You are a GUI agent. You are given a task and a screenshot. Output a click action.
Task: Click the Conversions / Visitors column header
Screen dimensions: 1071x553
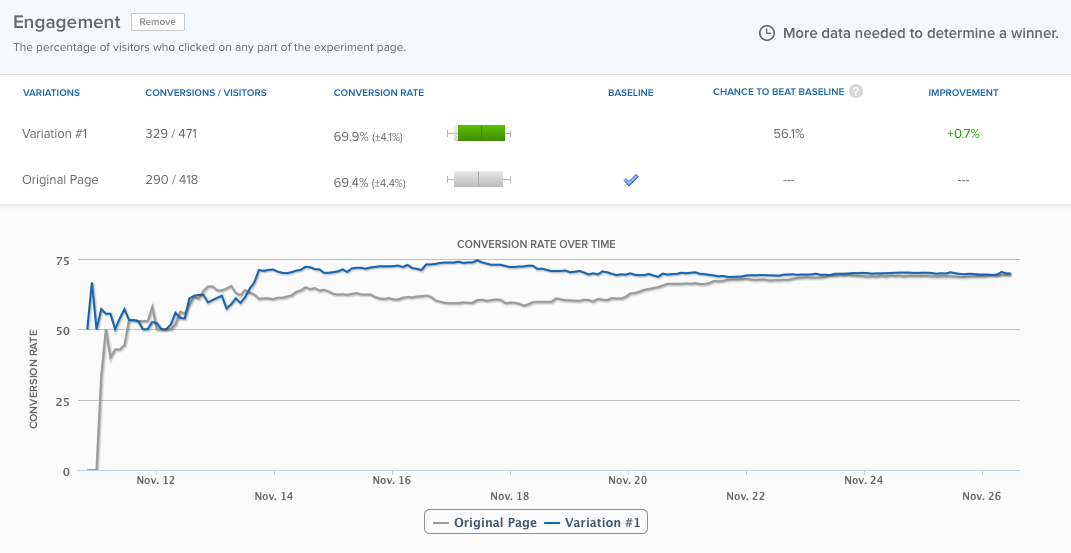(206, 93)
